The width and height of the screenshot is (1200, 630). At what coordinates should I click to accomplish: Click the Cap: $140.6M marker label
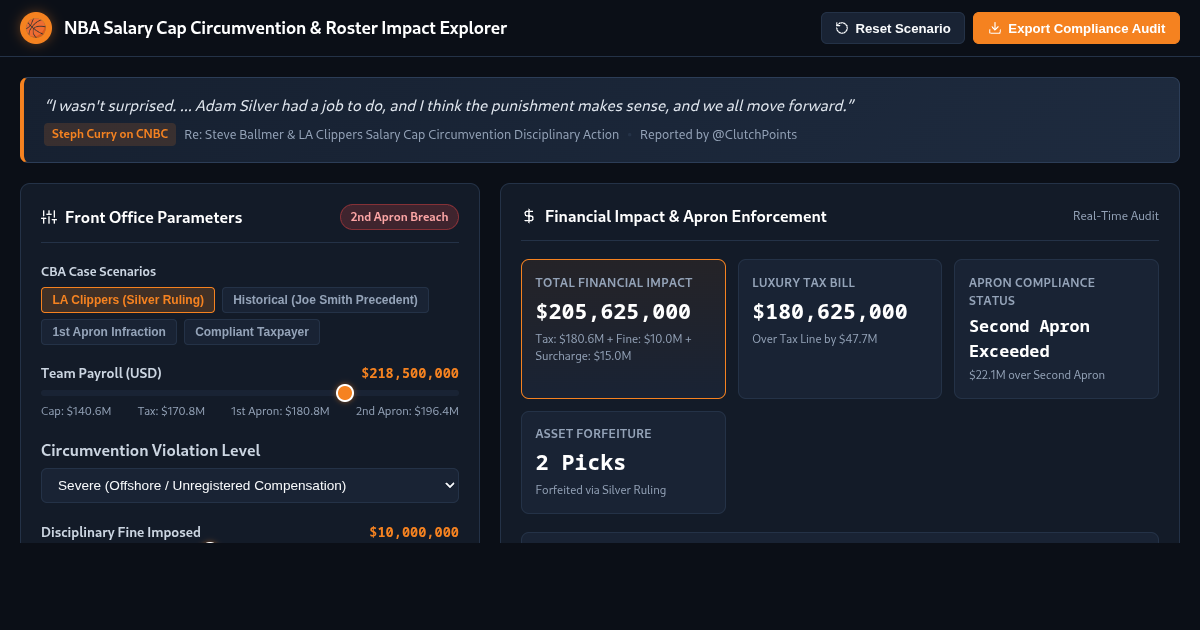(76, 411)
